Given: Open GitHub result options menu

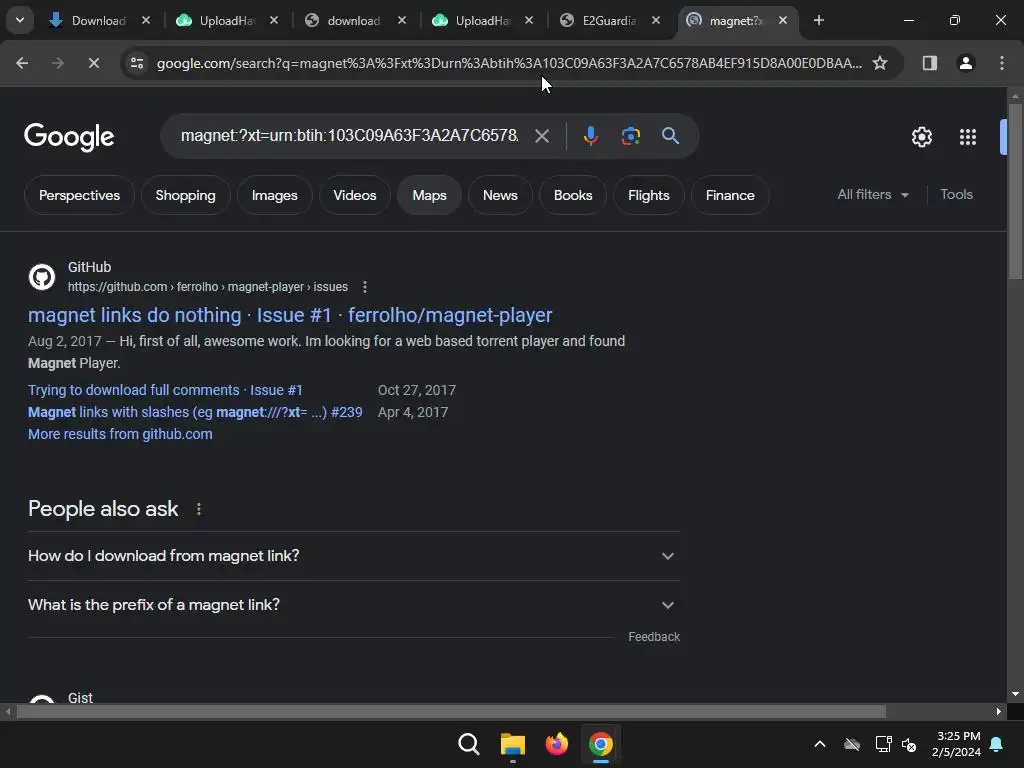Looking at the screenshot, I should [364, 287].
